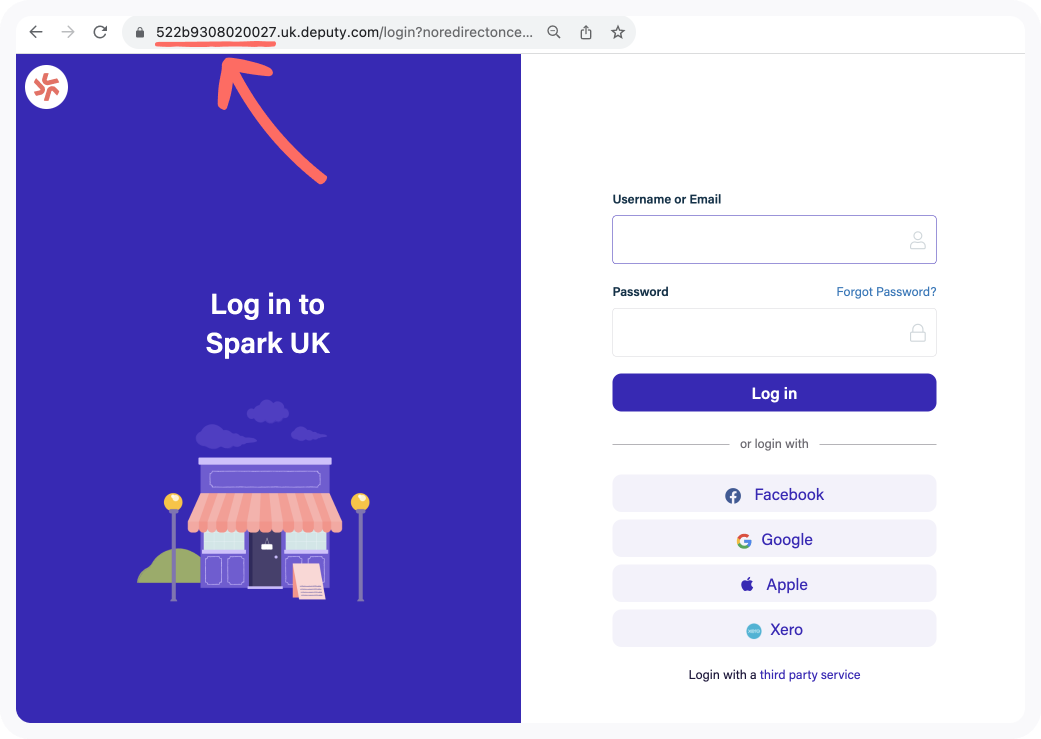Image resolution: width=1041 pixels, height=739 pixels.
Task: Click the zoom magnifier icon in the address bar
Action: pos(554,32)
